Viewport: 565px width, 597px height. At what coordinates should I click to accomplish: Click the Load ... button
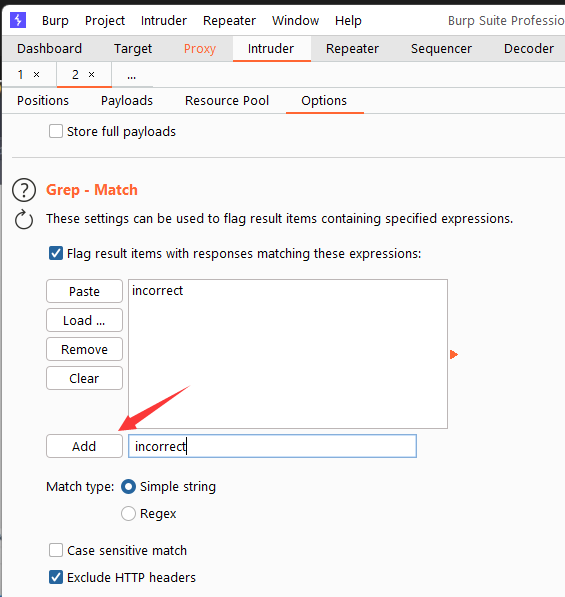pos(85,320)
